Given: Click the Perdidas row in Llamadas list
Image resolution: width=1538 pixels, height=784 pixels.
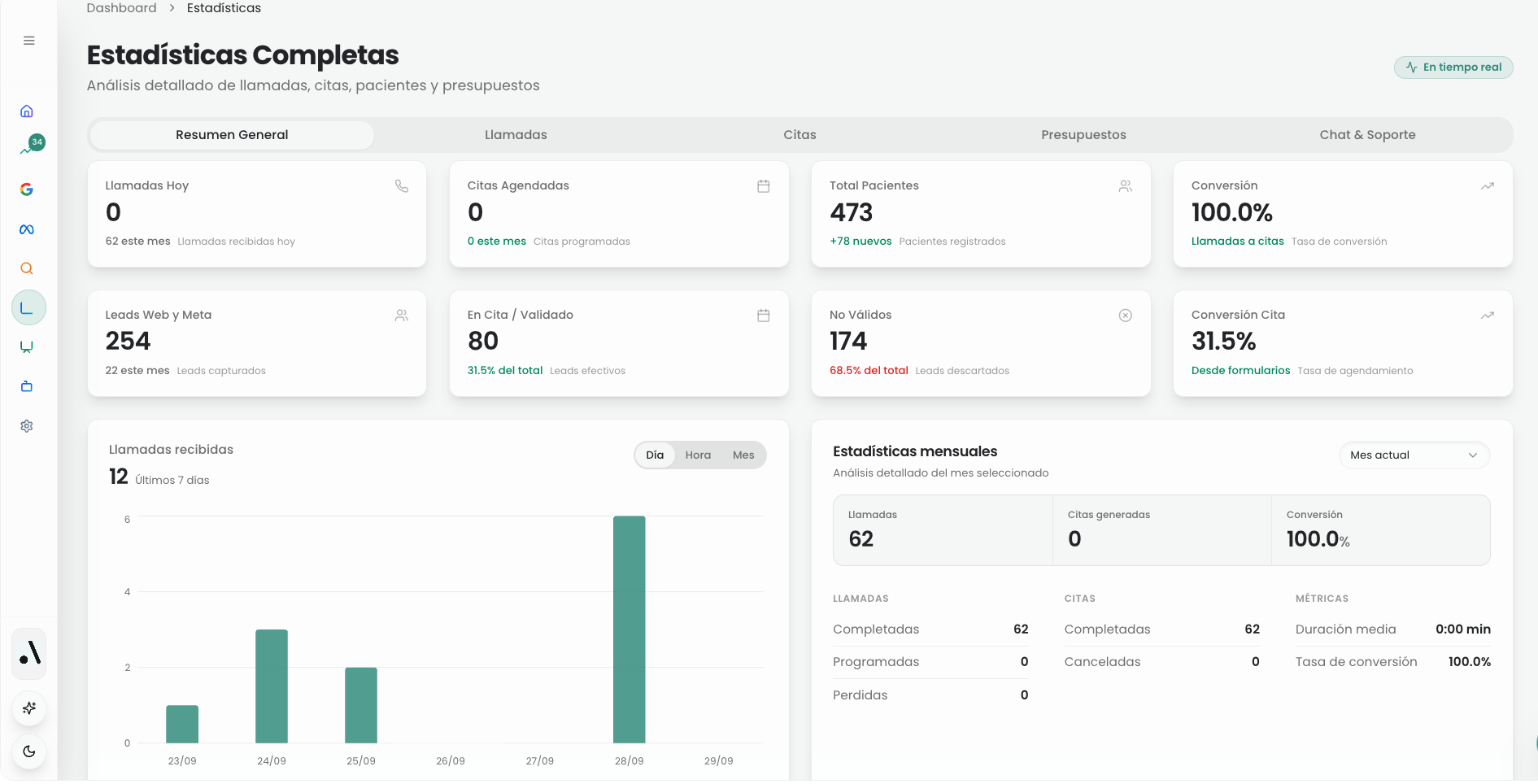Looking at the screenshot, I should point(930,695).
